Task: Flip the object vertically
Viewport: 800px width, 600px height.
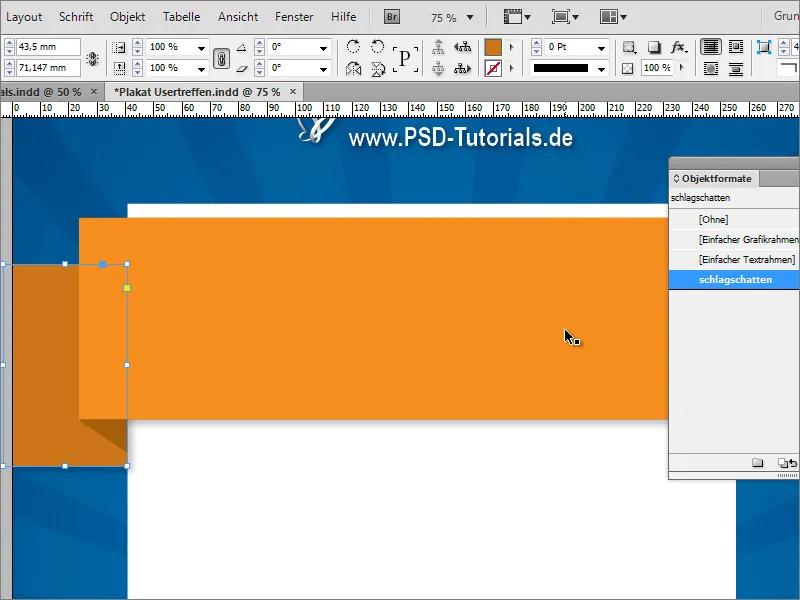Action: [378, 68]
